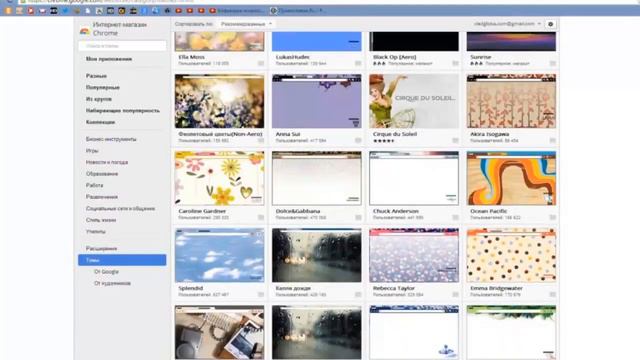Click the Cirque du Soleil star rating

383,141
